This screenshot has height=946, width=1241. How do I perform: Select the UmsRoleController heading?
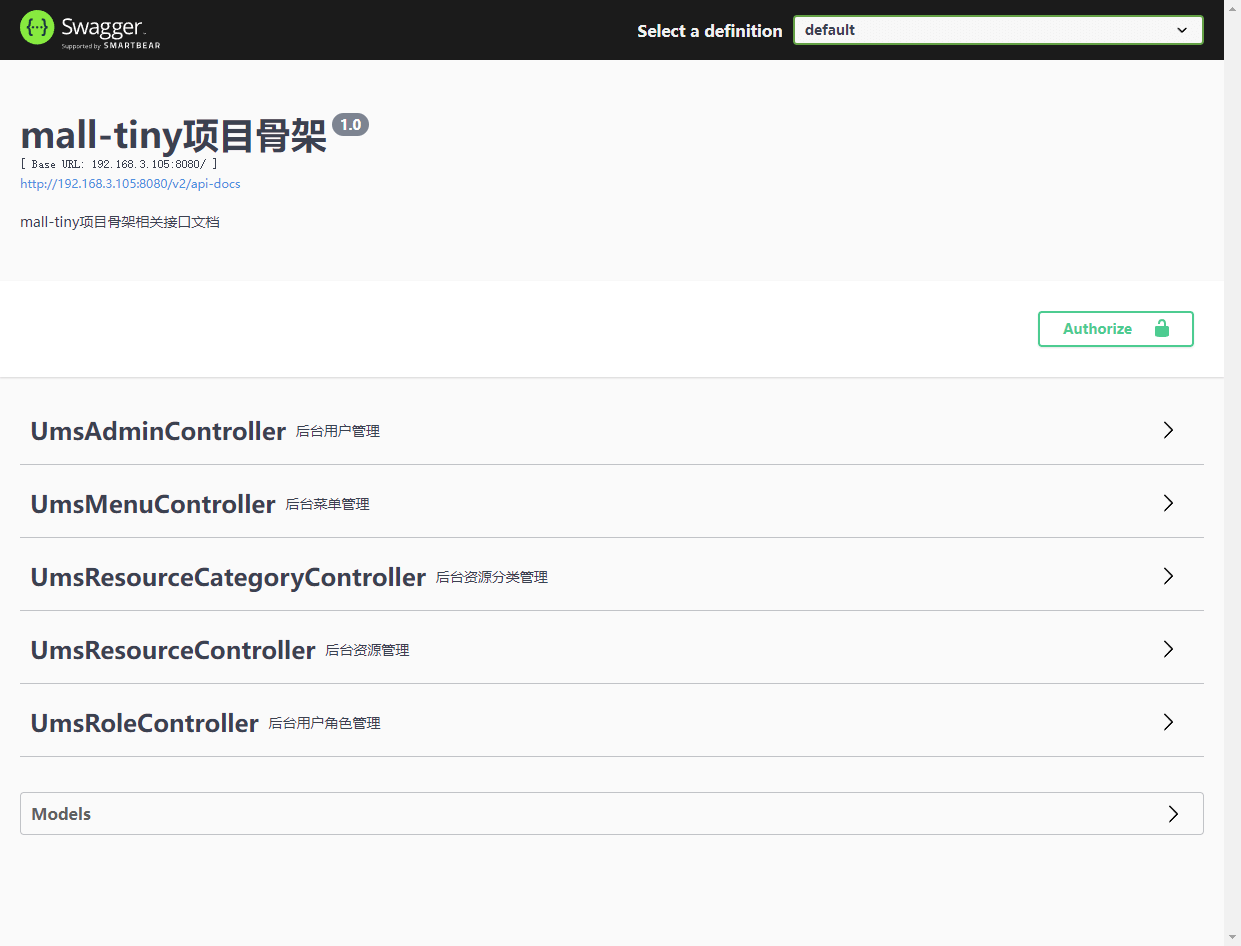click(x=144, y=723)
